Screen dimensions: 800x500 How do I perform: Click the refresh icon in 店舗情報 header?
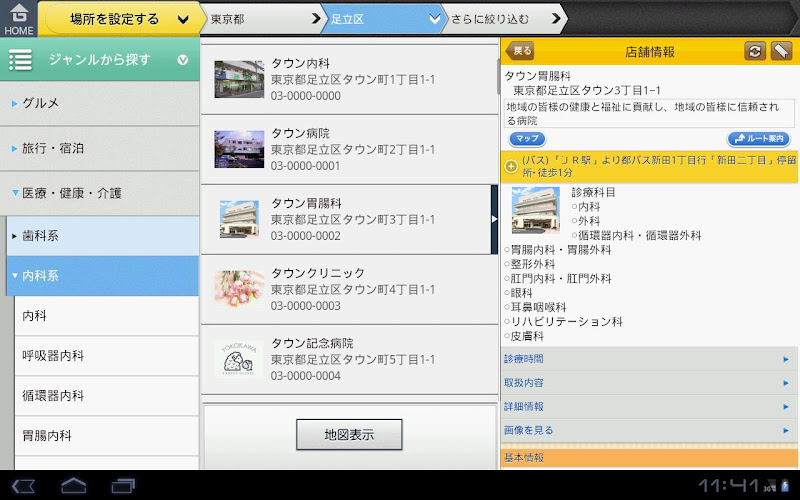coord(755,51)
